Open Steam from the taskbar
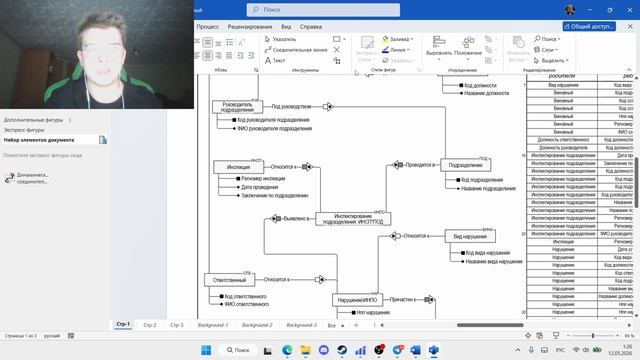 click(x=342, y=350)
